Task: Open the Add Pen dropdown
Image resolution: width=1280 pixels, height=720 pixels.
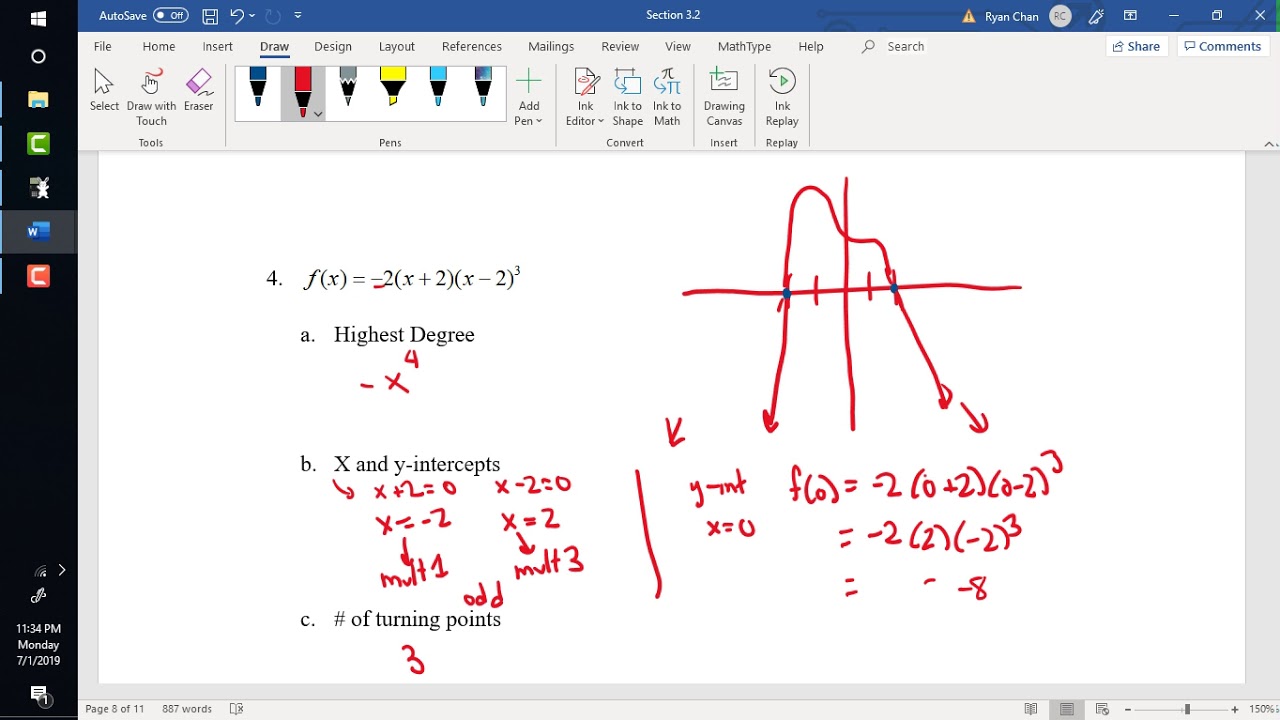Action: click(528, 97)
